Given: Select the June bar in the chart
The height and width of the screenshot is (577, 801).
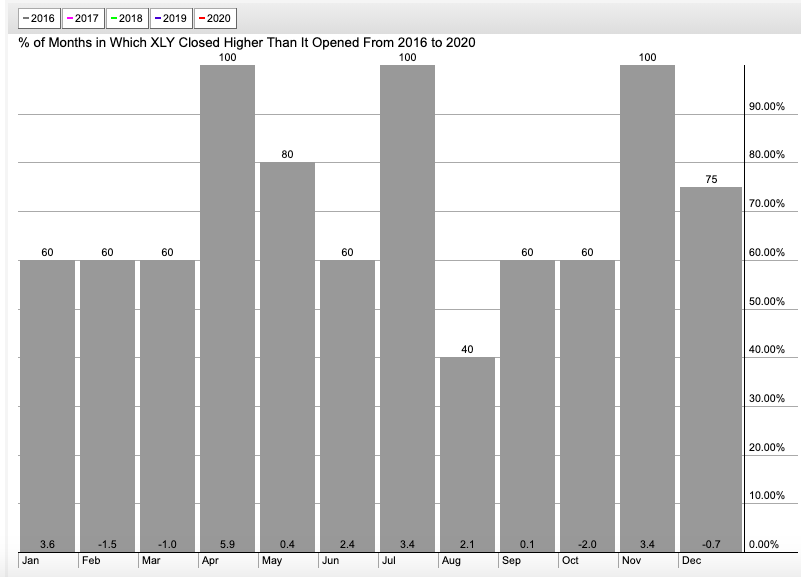Looking at the screenshot, I should click(x=347, y=406).
